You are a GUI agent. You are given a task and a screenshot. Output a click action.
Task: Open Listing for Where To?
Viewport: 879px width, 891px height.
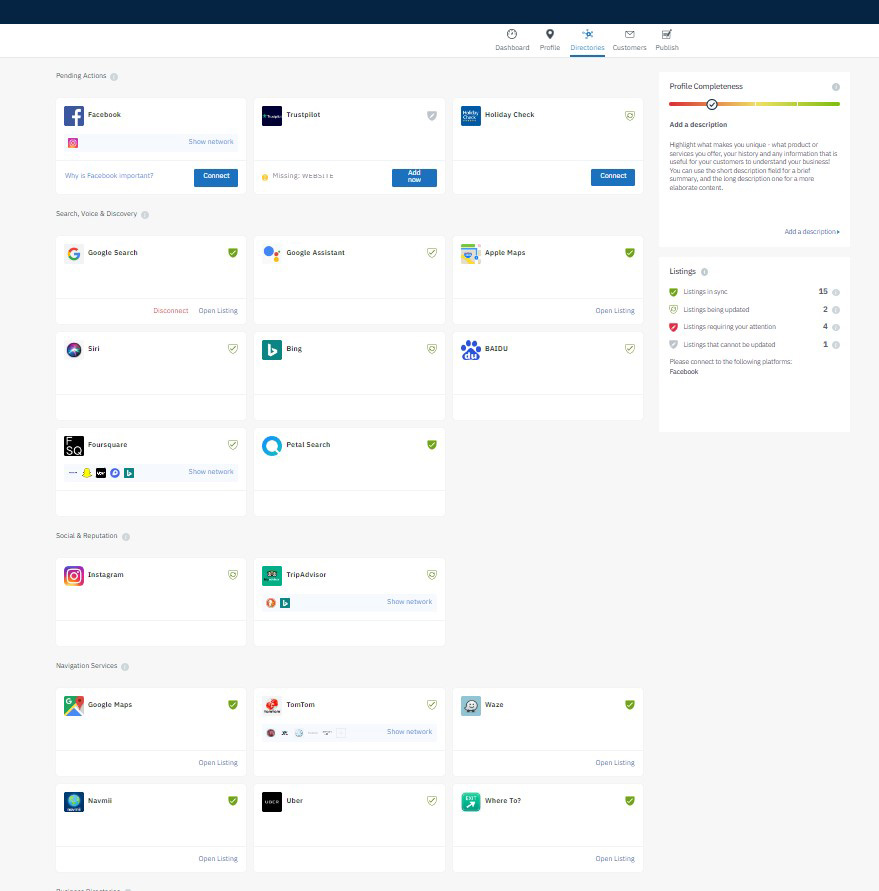[615, 859]
